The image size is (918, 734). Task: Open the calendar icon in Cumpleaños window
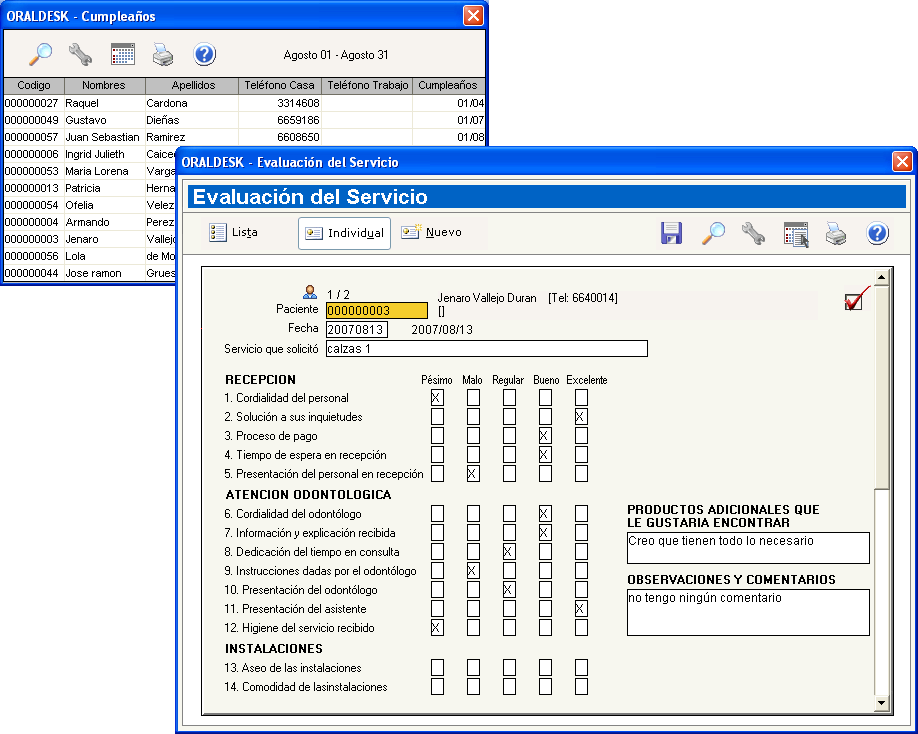123,54
